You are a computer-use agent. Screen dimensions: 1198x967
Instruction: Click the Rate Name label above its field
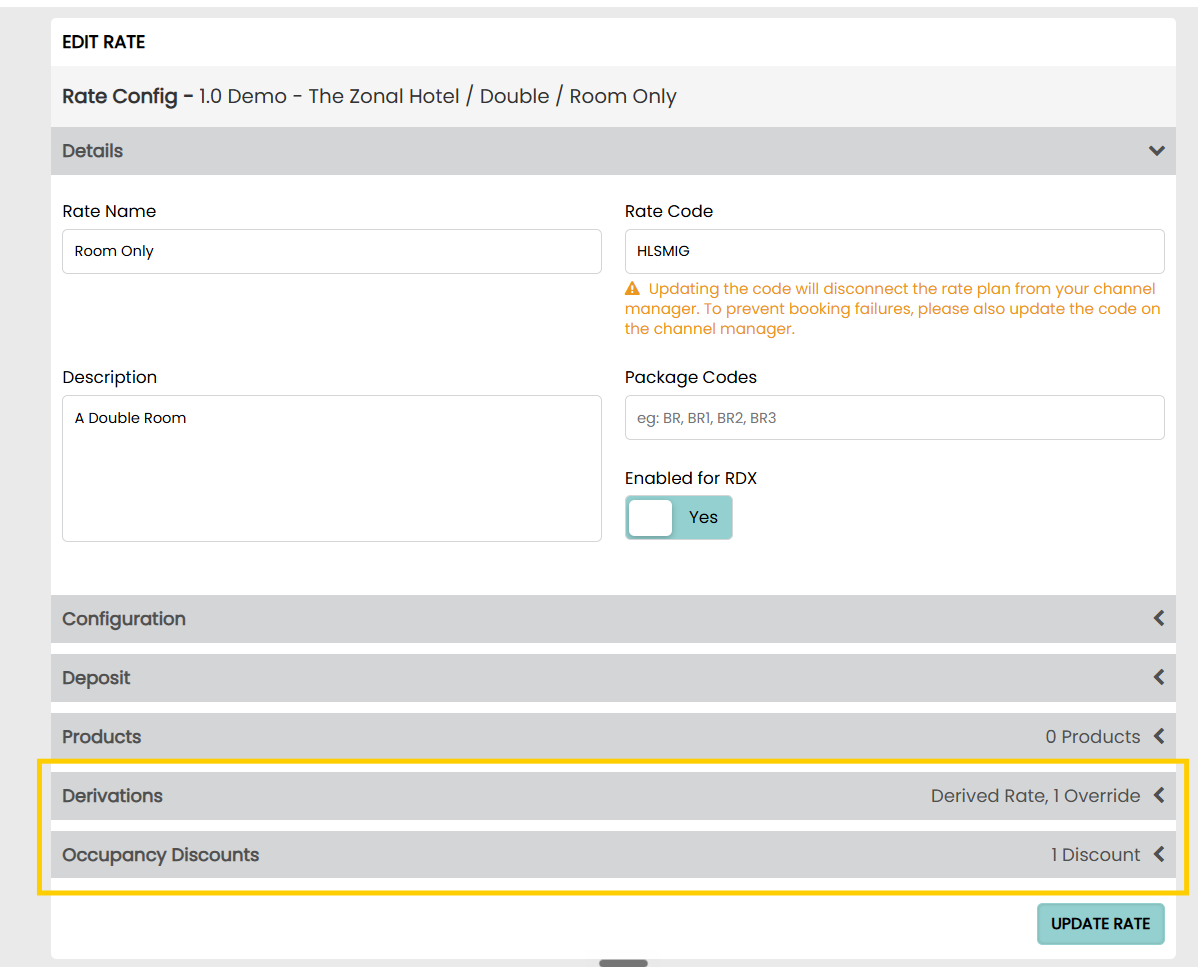coord(109,212)
